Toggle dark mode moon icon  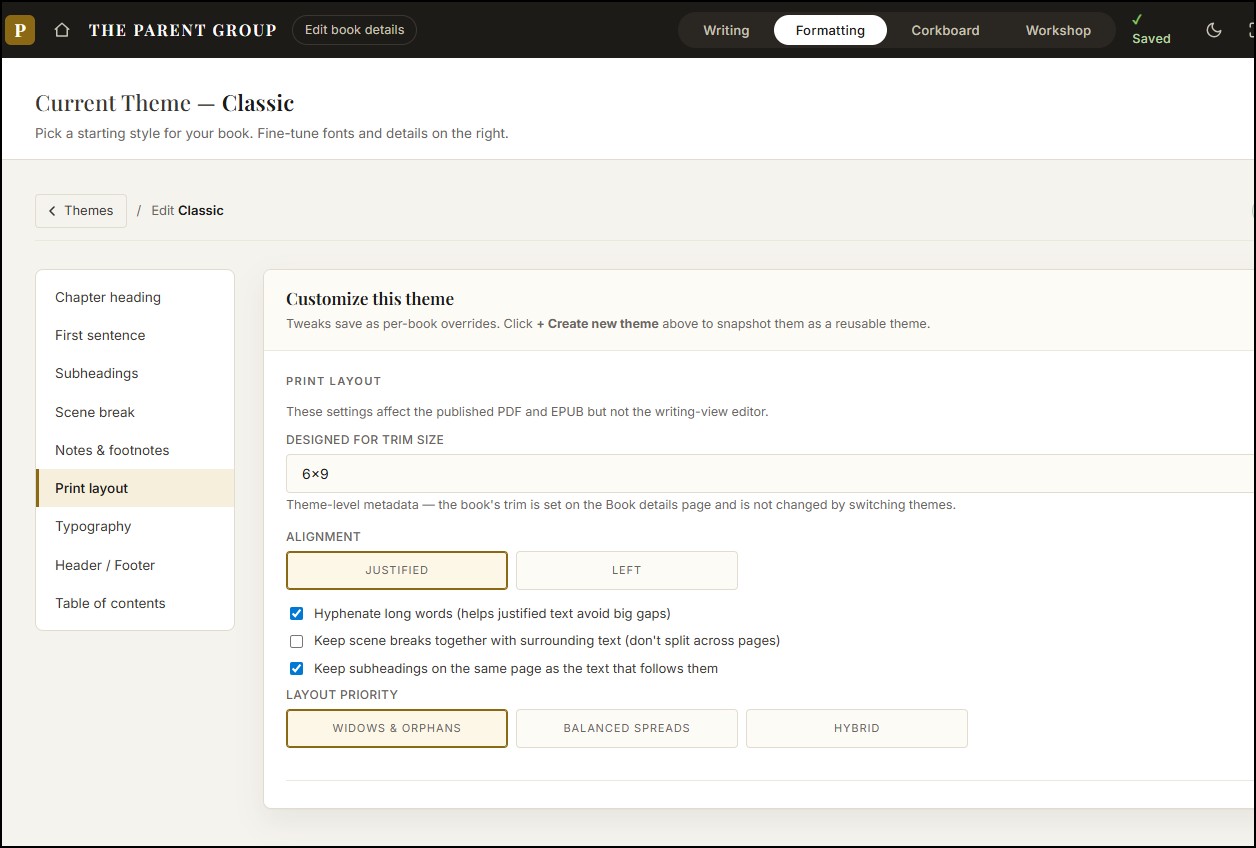(x=1214, y=30)
